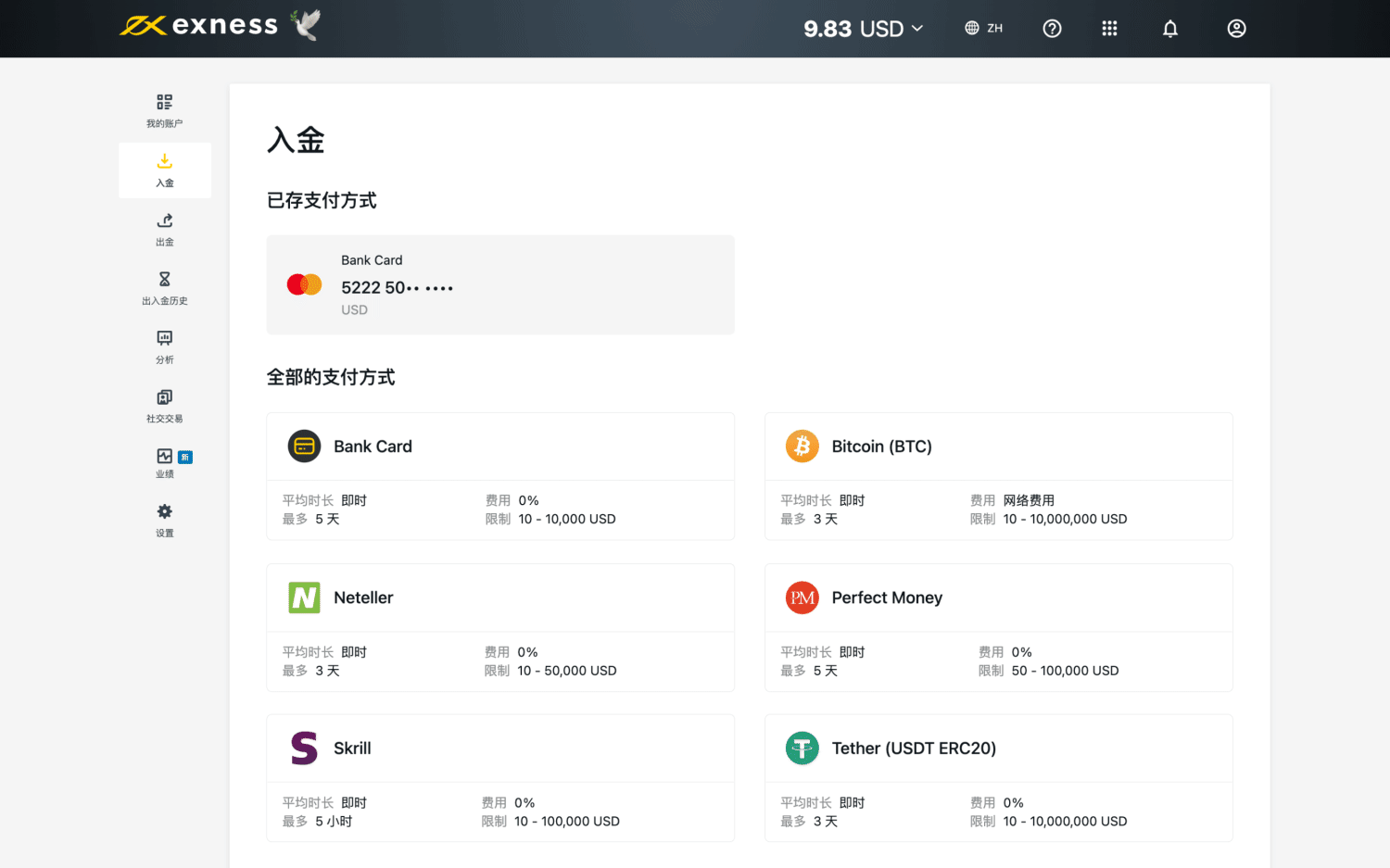Choose Bank Card payment method
Viewport: 1390px width, 868px height.
(500, 447)
